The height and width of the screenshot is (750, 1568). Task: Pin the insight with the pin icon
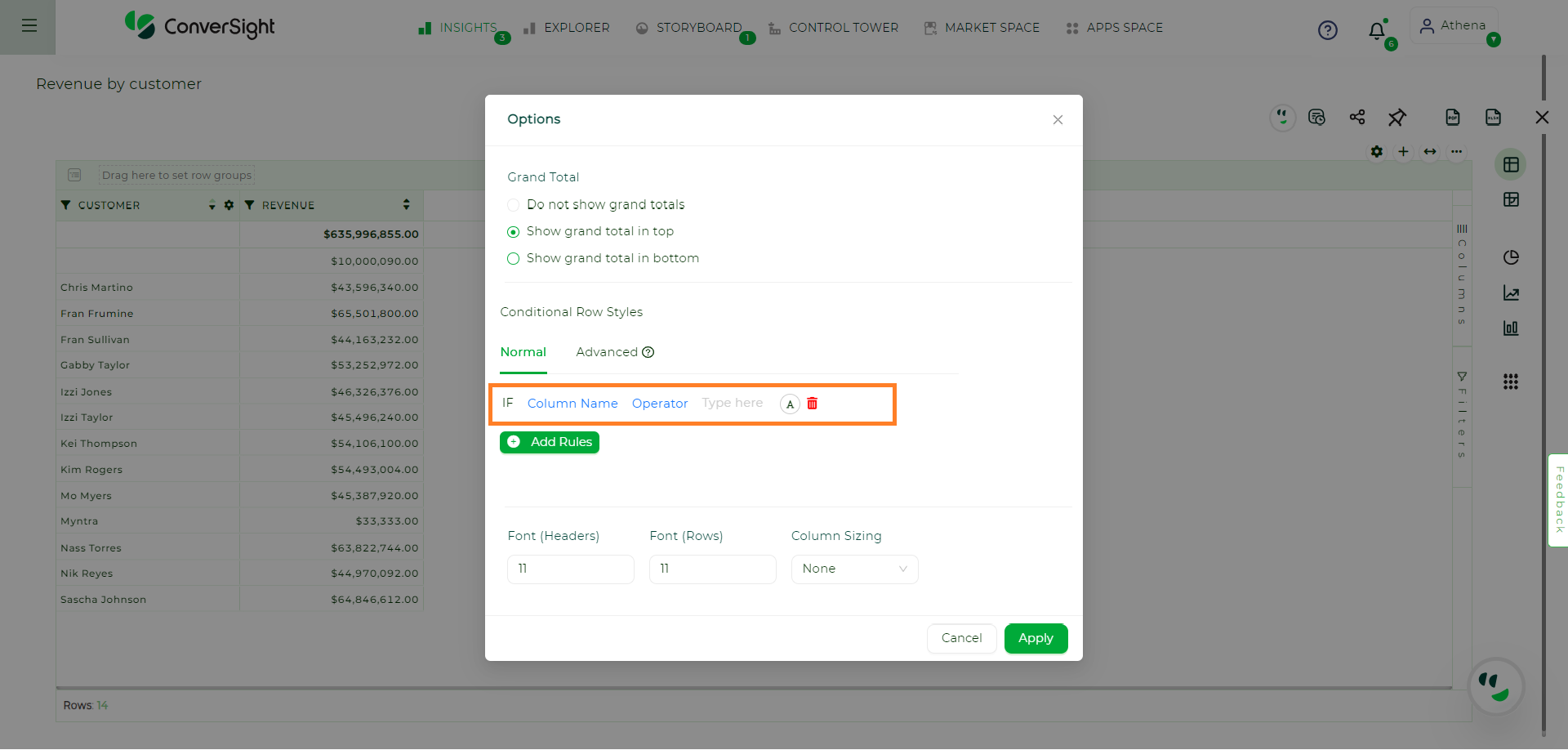[1397, 118]
